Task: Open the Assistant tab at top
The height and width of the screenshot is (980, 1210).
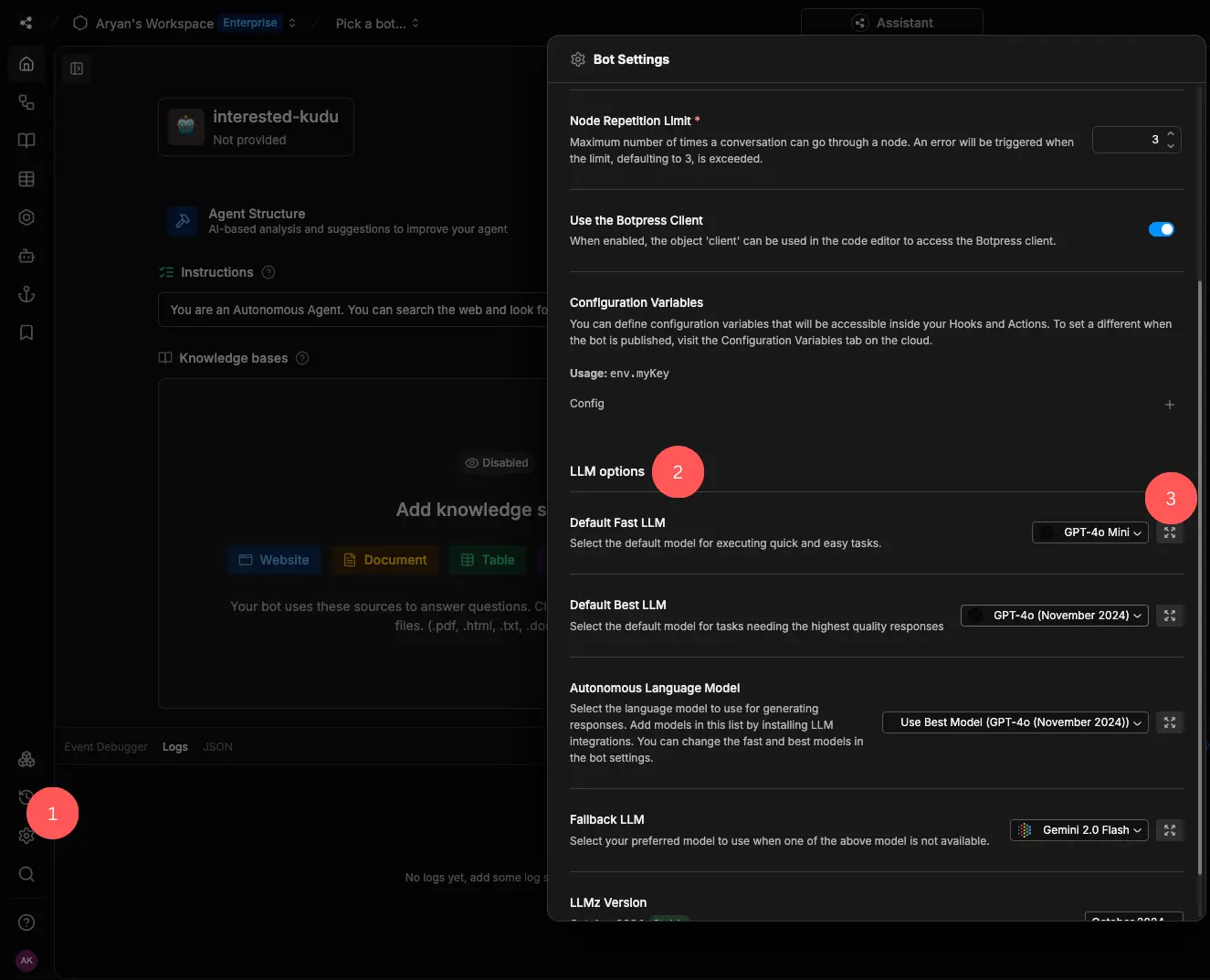Action: pos(892,23)
